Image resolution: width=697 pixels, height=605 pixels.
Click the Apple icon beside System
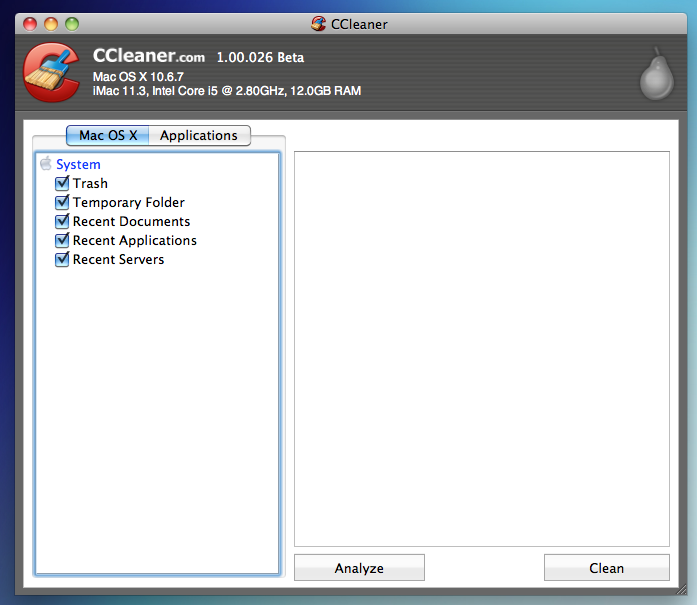[x=45, y=163]
